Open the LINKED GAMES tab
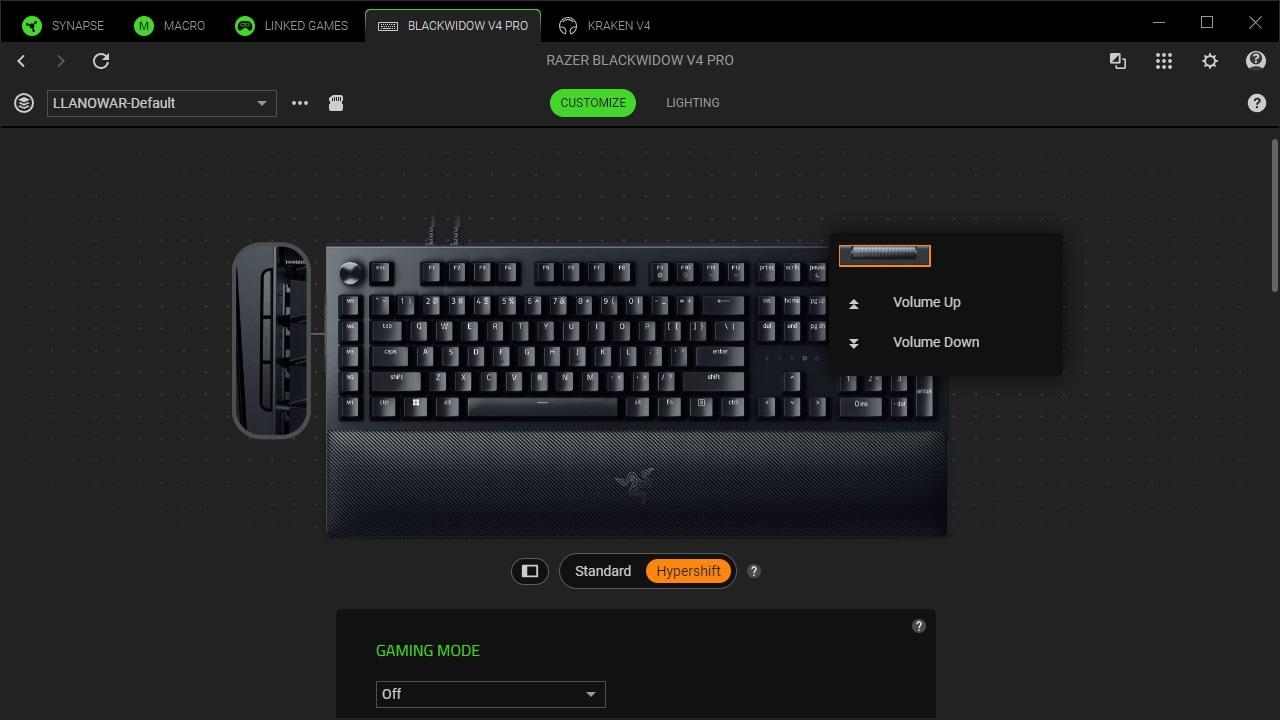This screenshot has height=720, width=1280. [292, 25]
